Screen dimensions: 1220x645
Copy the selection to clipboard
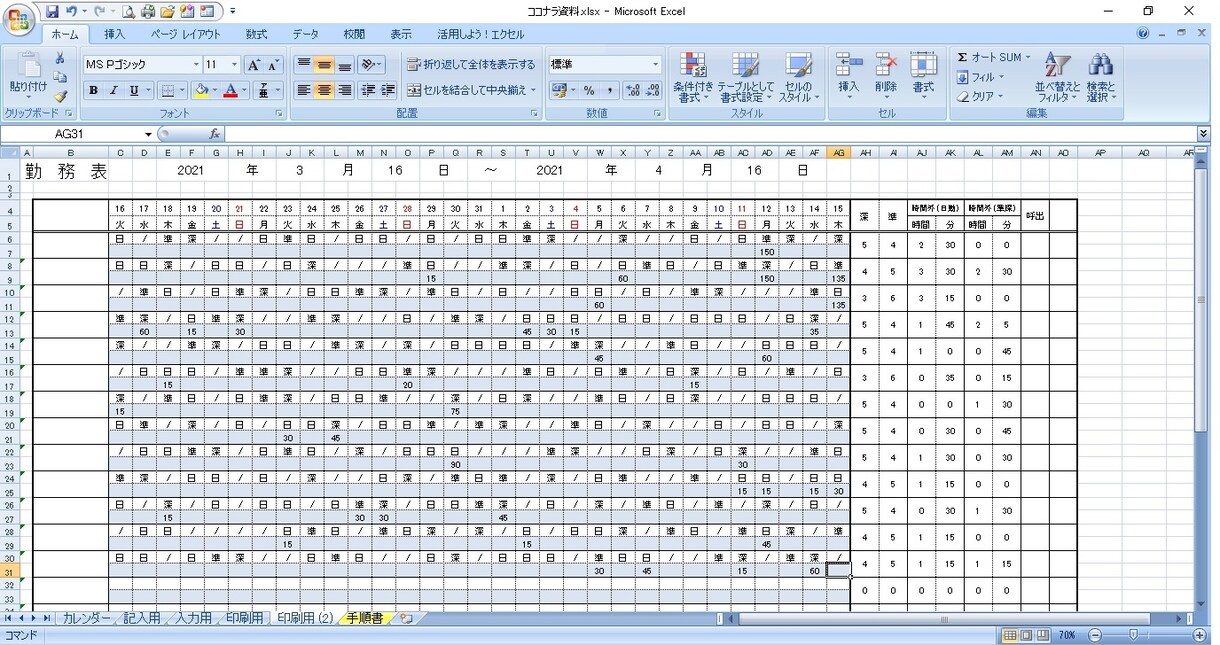coord(60,78)
